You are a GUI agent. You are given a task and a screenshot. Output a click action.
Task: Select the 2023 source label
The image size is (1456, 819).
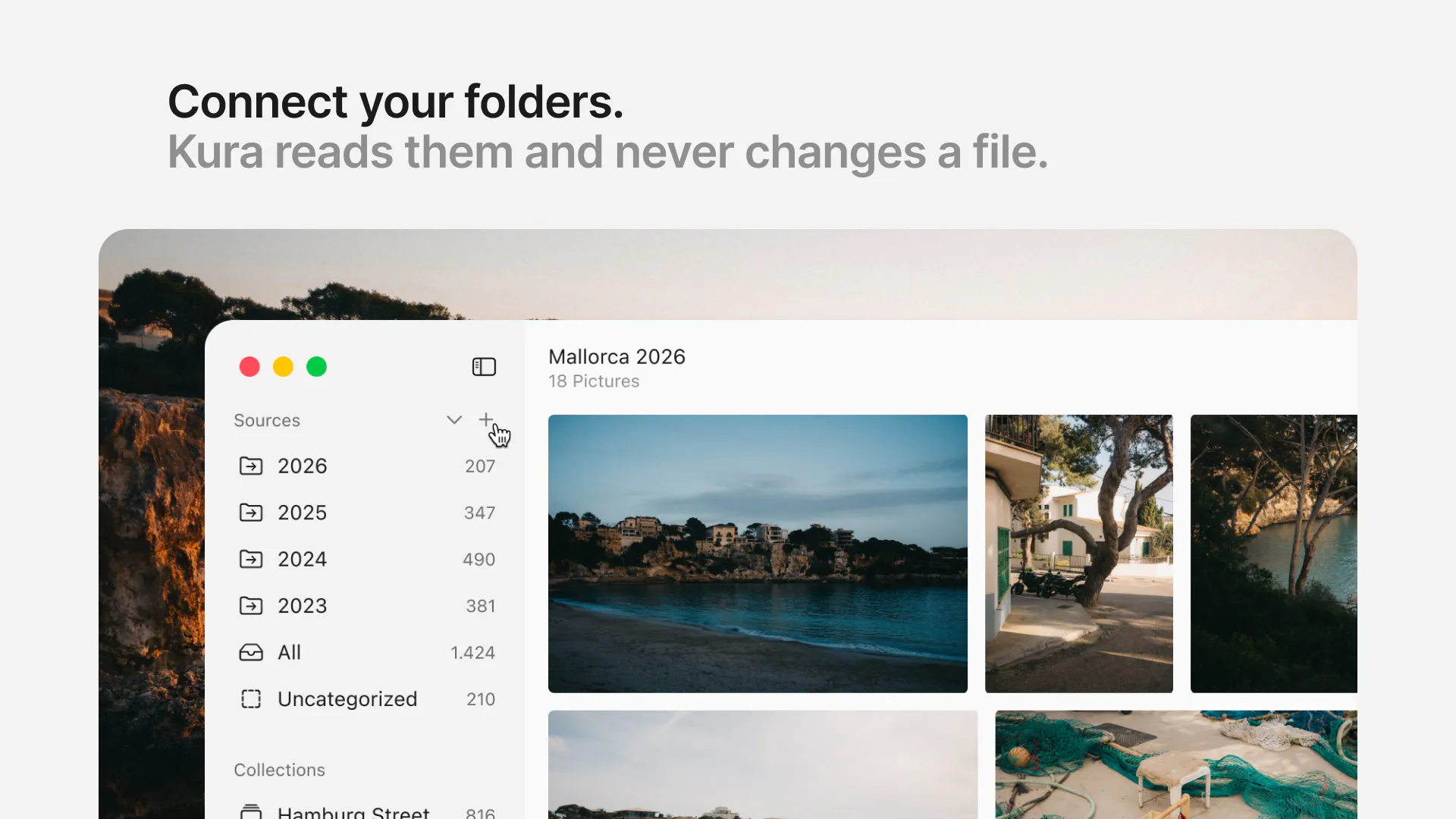(302, 605)
